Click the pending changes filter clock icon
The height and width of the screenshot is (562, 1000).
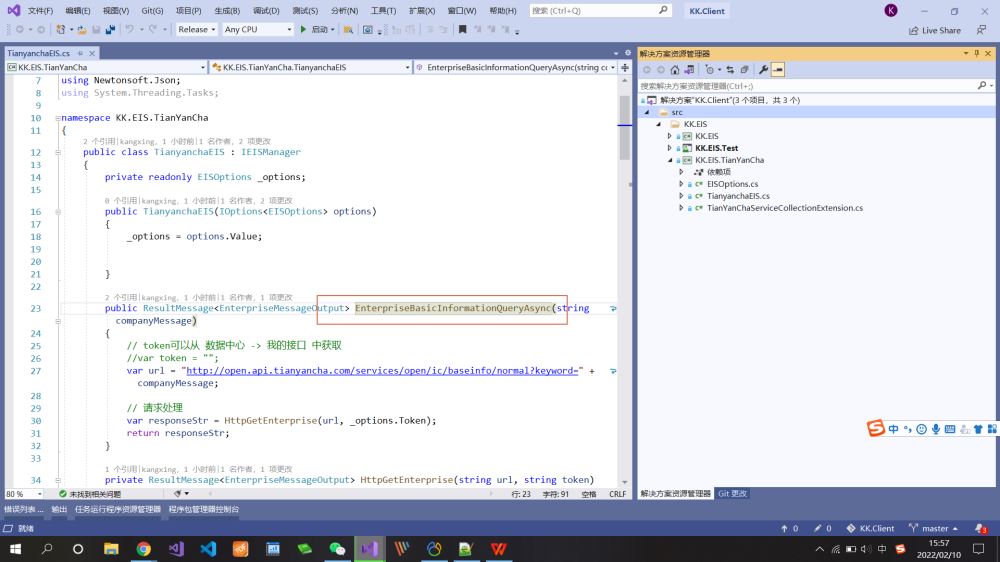pos(710,70)
